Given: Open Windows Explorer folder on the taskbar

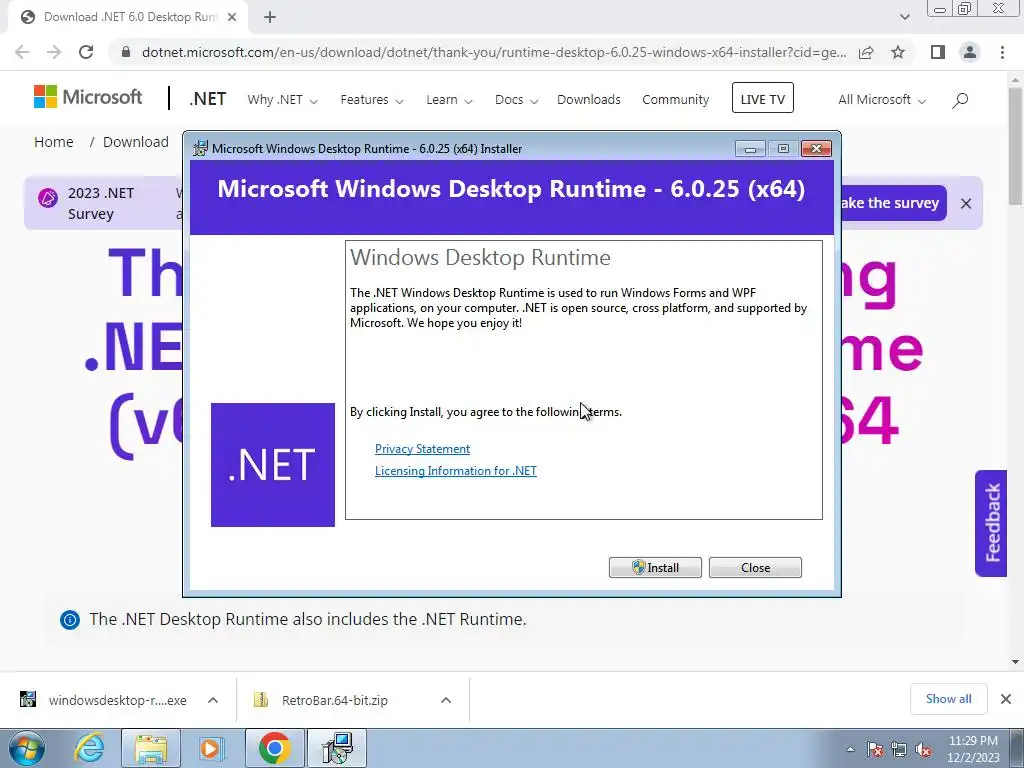Looking at the screenshot, I should pyautogui.click(x=151, y=748).
